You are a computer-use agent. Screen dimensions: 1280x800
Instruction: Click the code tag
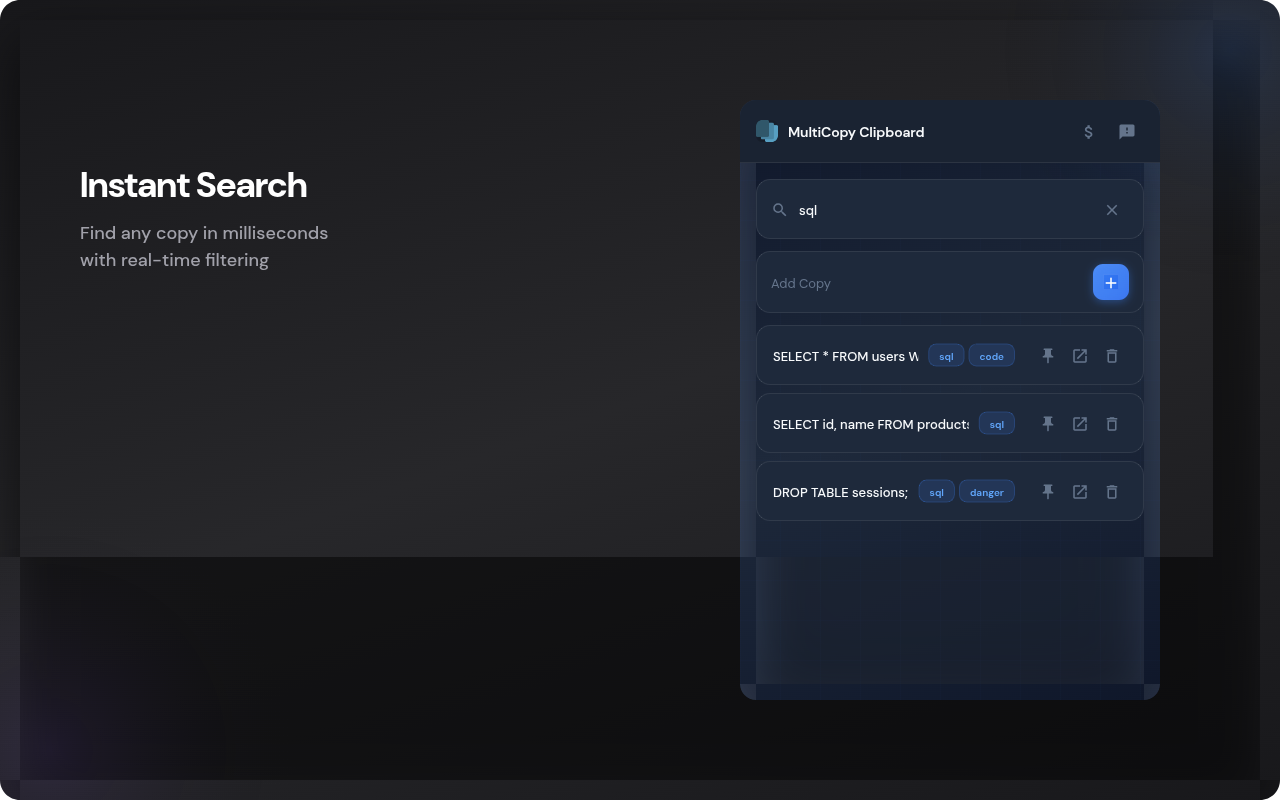(x=992, y=356)
